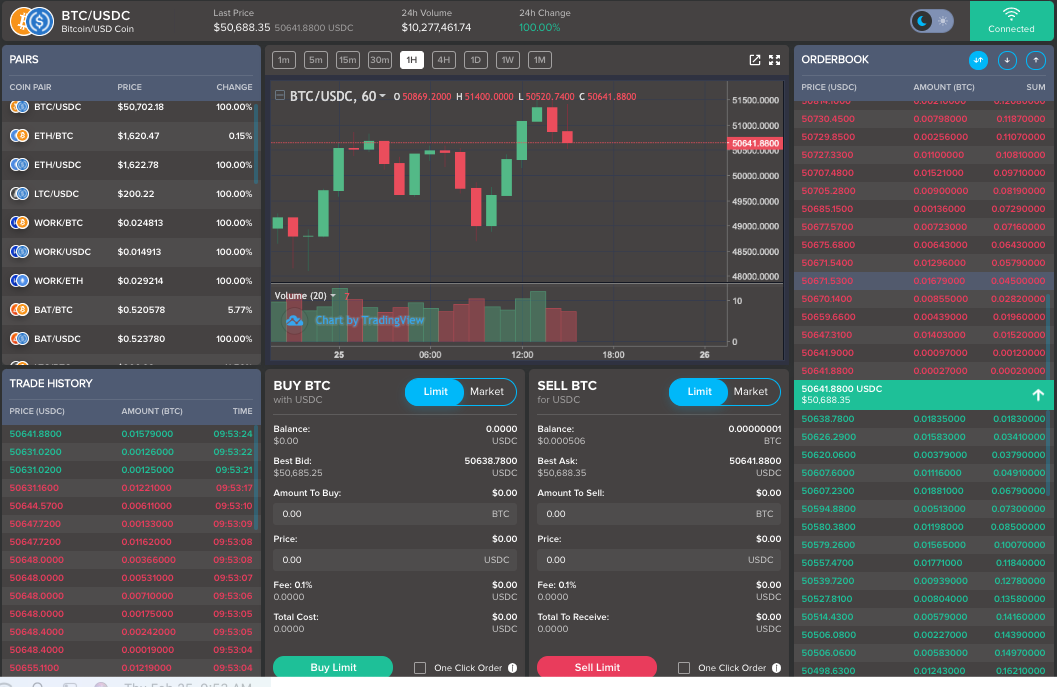The height and width of the screenshot is (687, 1057).
Task: Show only the down-arrow orderbook view
Action: (1007, 60)
